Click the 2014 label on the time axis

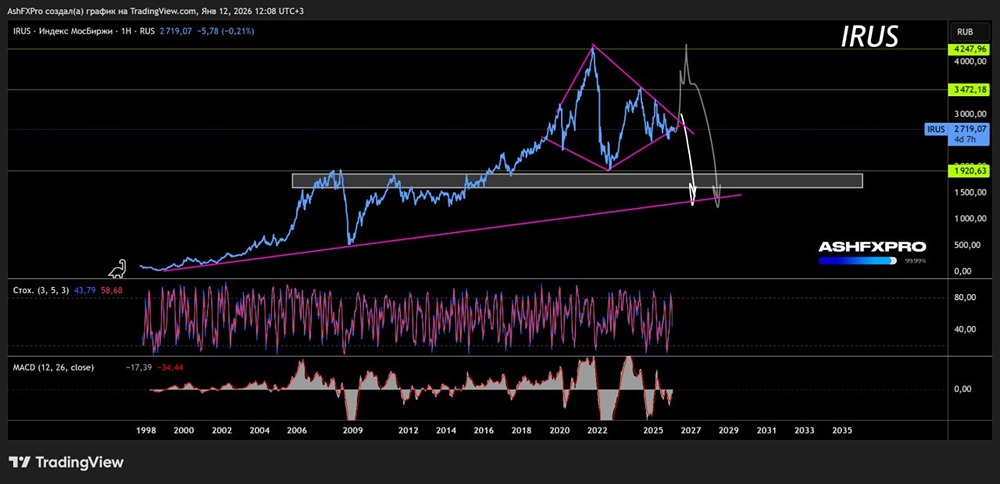click(446, 430)
